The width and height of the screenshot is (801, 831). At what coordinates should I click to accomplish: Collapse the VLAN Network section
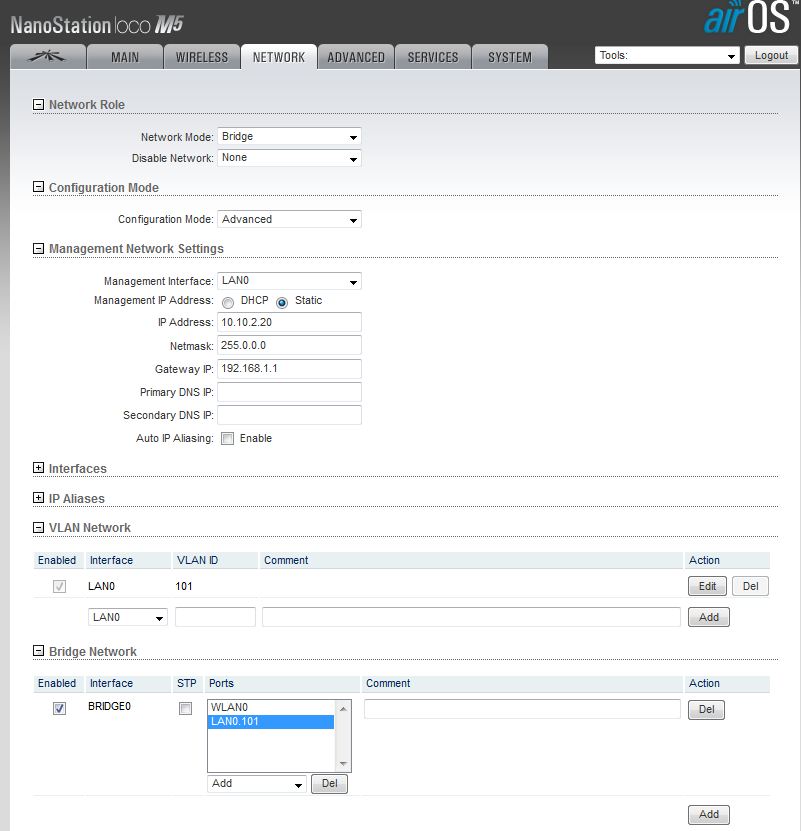tap(38, 527)
